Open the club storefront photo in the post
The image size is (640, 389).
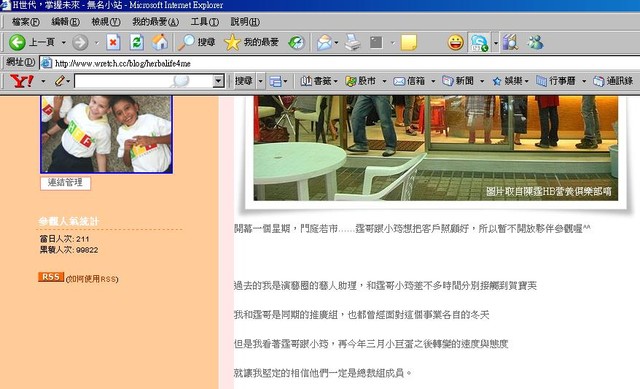(x=436, y=148)
